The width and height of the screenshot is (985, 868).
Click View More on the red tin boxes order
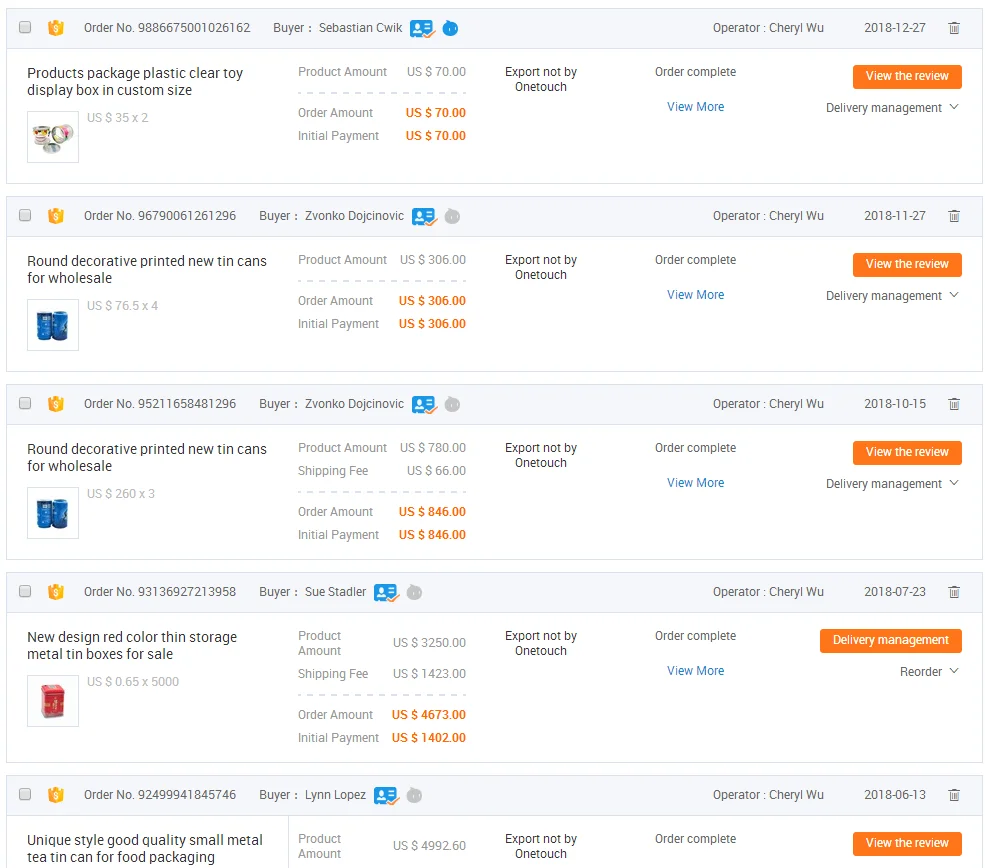click(x=695, y=671)
